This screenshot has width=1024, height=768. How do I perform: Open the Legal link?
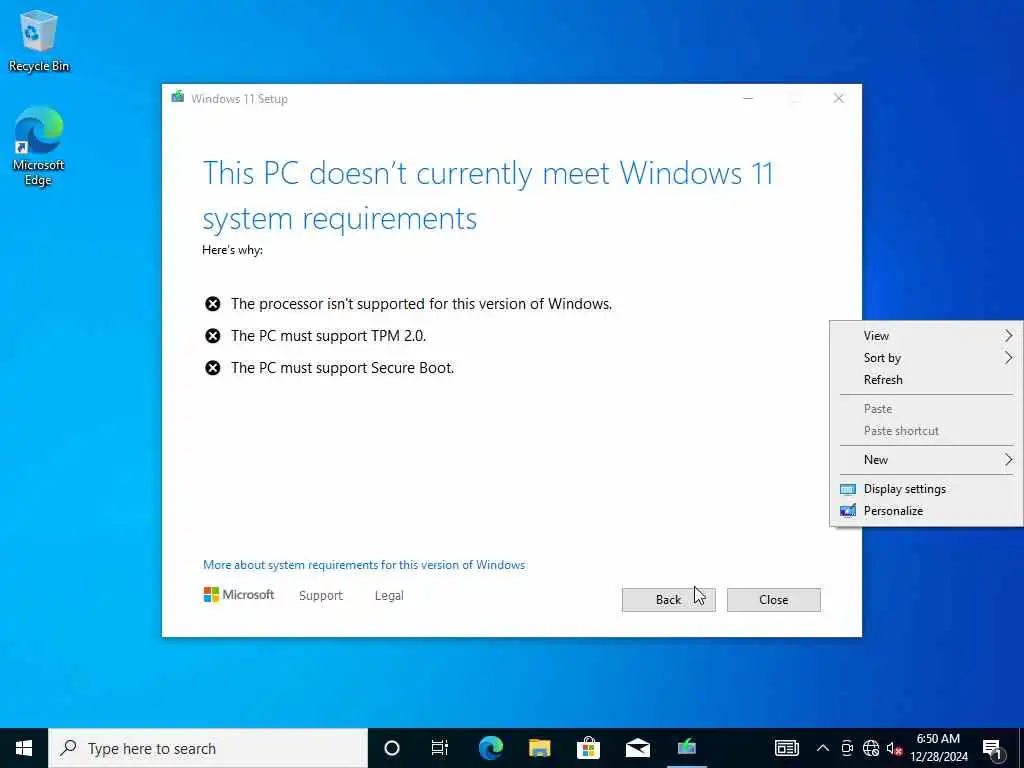(x=389, y=596)
